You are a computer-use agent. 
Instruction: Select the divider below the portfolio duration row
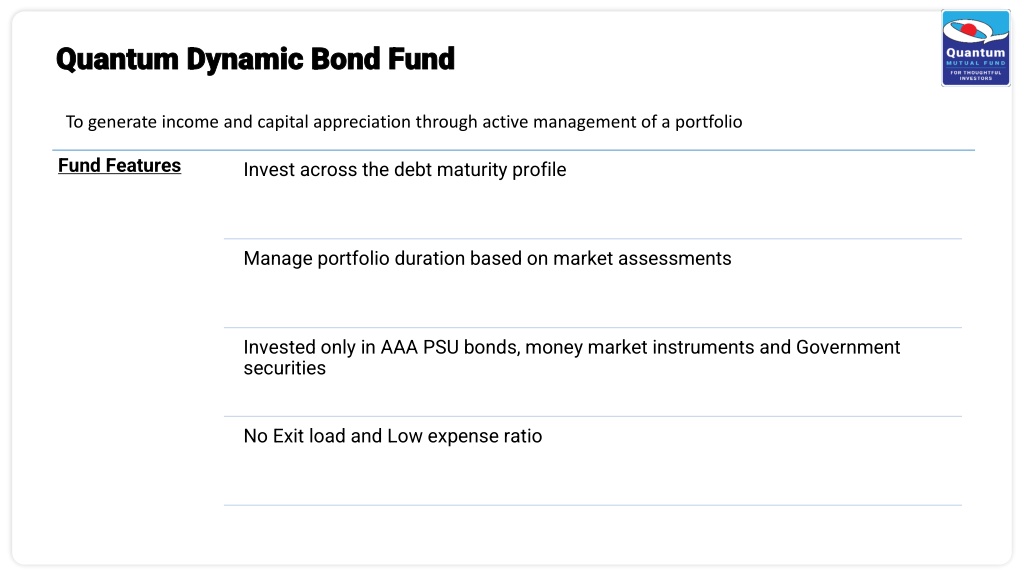593,327
